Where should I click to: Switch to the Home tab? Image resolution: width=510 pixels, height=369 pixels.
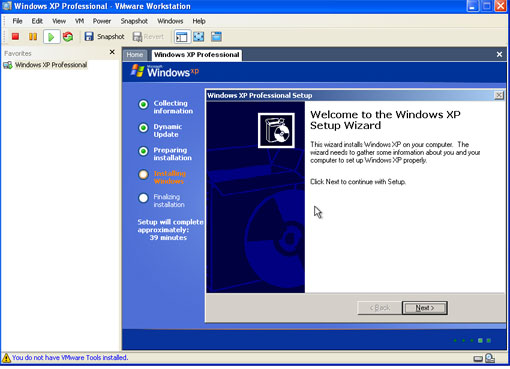[x=135, y=55]
